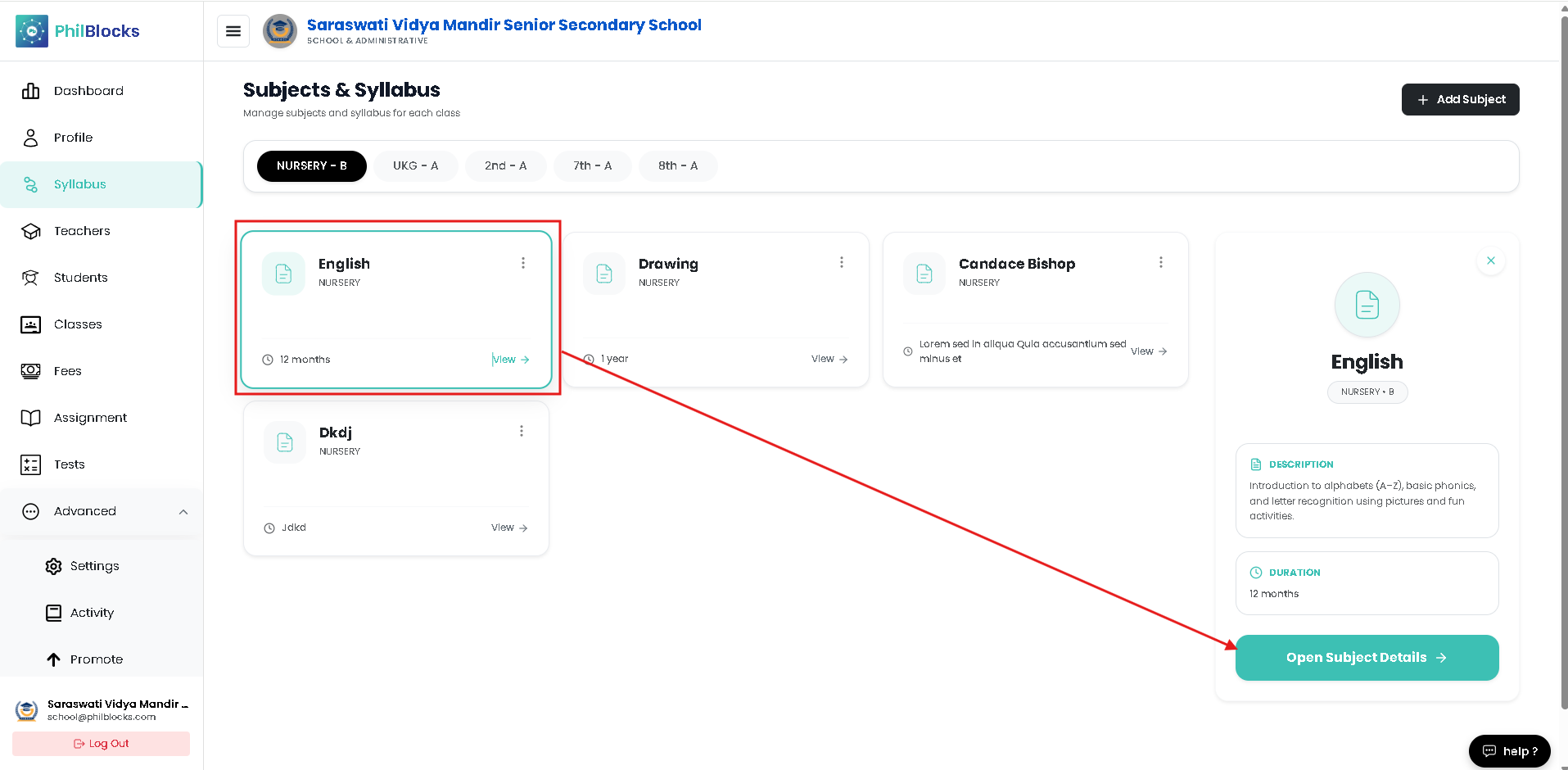This screenshot has height=770, width=1568.
Task: Click the Dashboard bar chart icon
Action: 31,91
